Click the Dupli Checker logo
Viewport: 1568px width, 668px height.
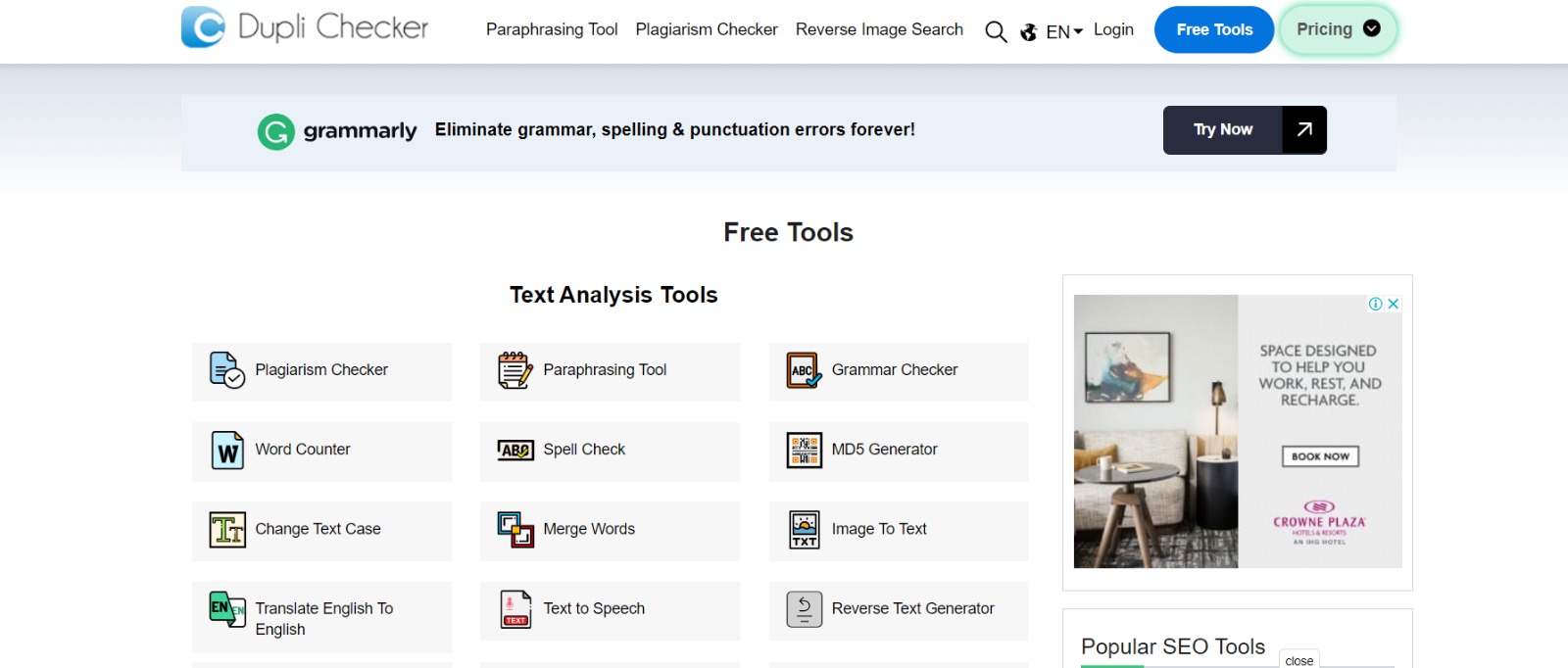[x=305, y=27]
